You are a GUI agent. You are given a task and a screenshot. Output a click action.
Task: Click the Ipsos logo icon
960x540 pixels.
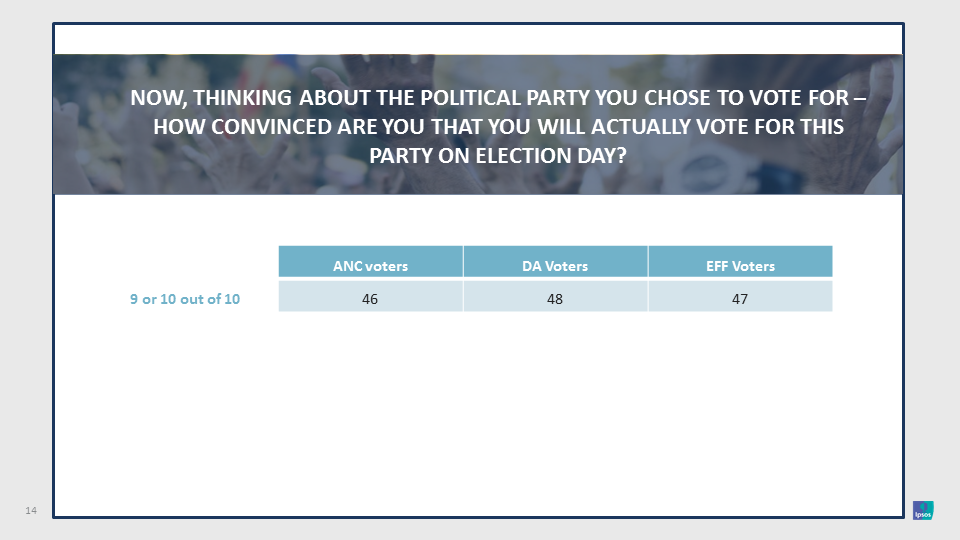click(x=923, y=510)
